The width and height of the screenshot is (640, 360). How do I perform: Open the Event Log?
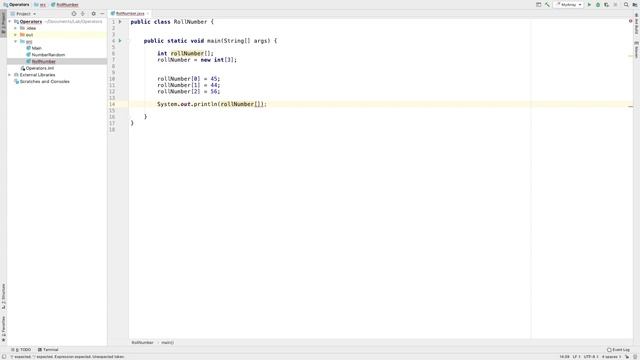(618, 350)
